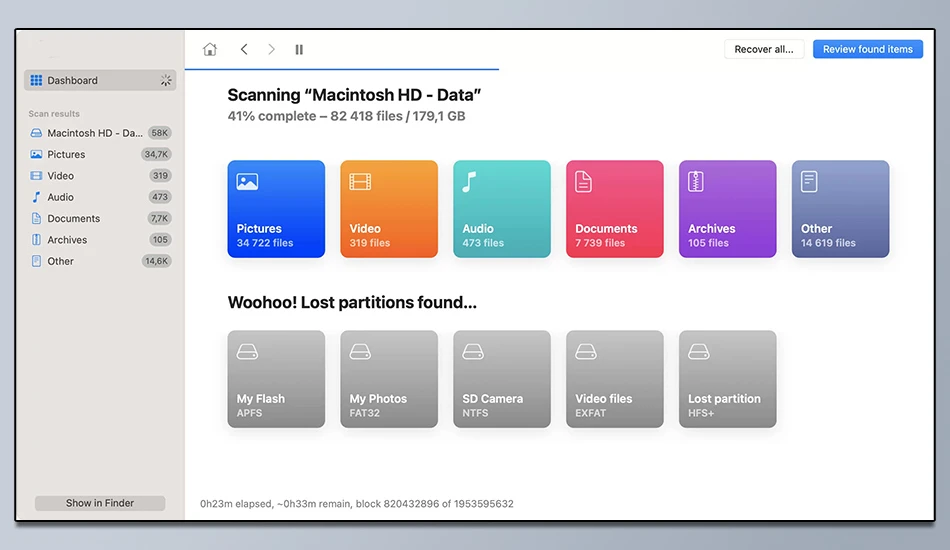
Task: Click the scanning spinner beside Dashboard
Action: click(165, 80)
